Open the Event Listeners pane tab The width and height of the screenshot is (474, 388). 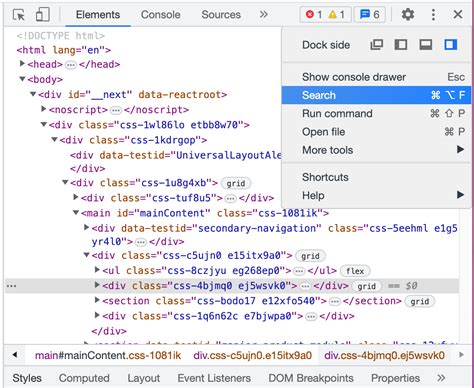point(214,378)
